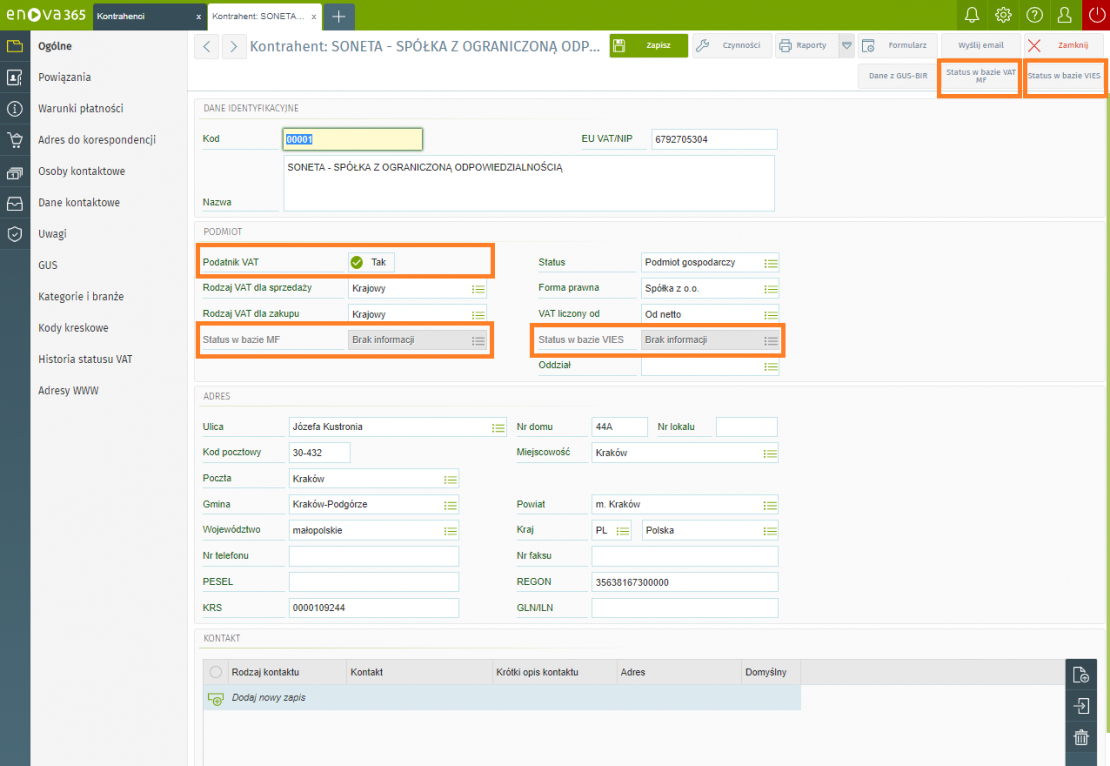This screenshot has height=766, width=1110.
Task: Open the Forma prawna dropdown list
Action: 770,288
